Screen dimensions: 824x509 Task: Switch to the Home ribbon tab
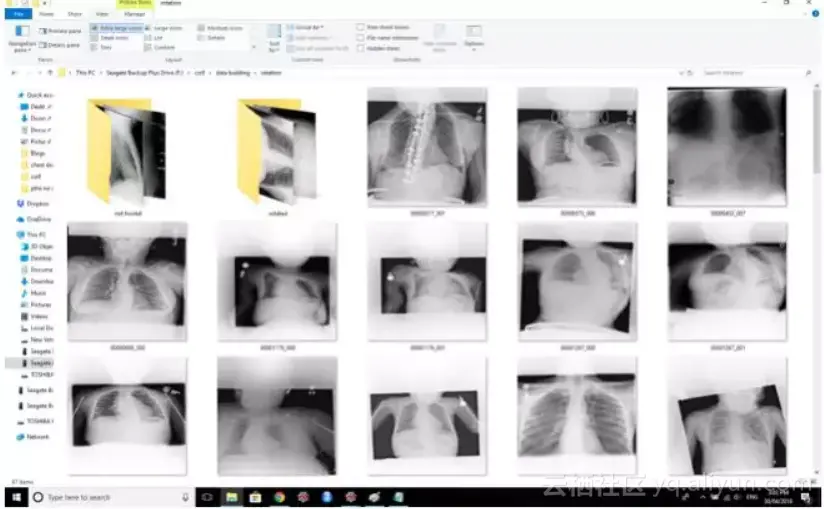(x=46, y=14)
